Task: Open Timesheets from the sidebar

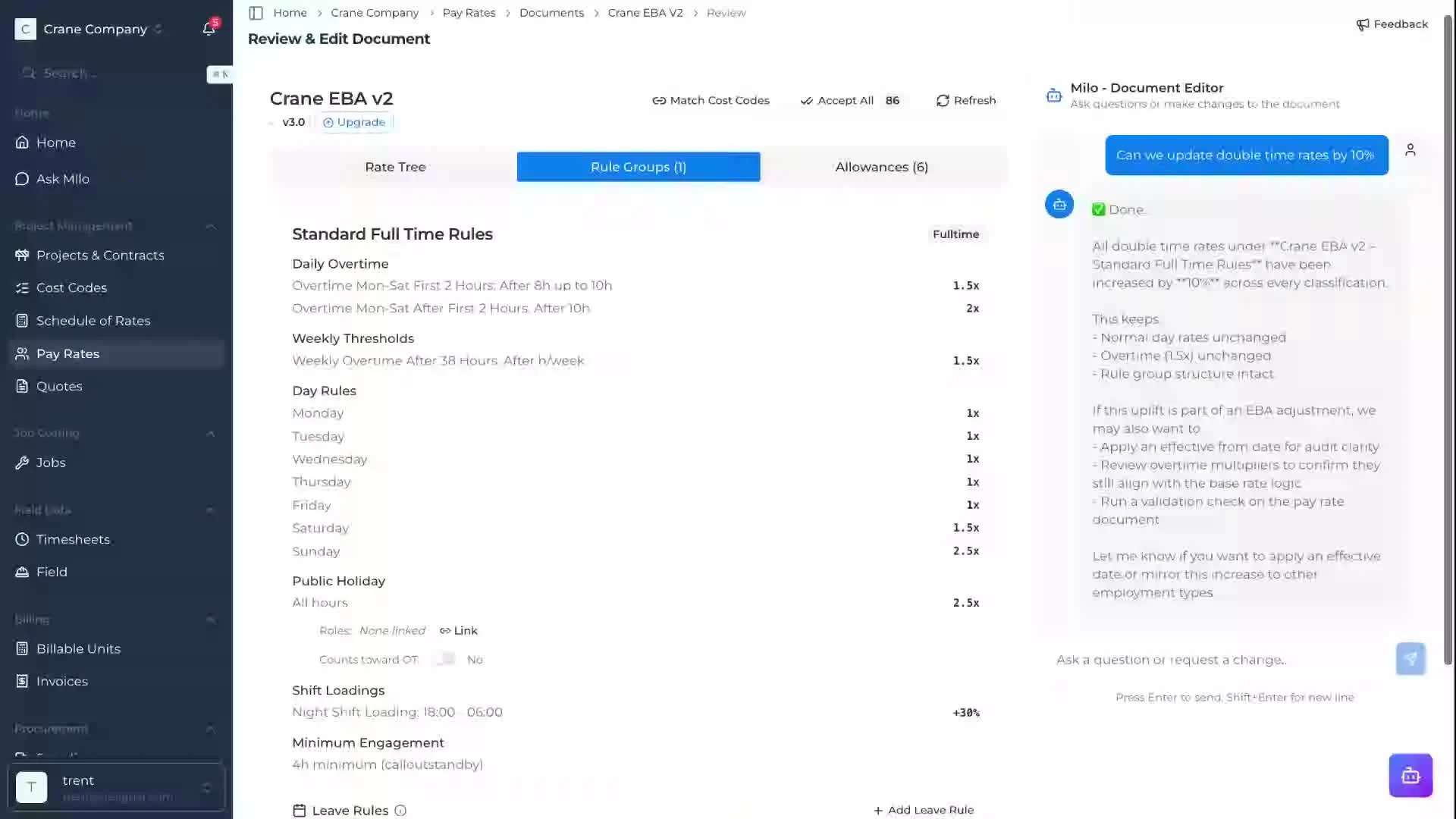Action: tap(73, 539)
